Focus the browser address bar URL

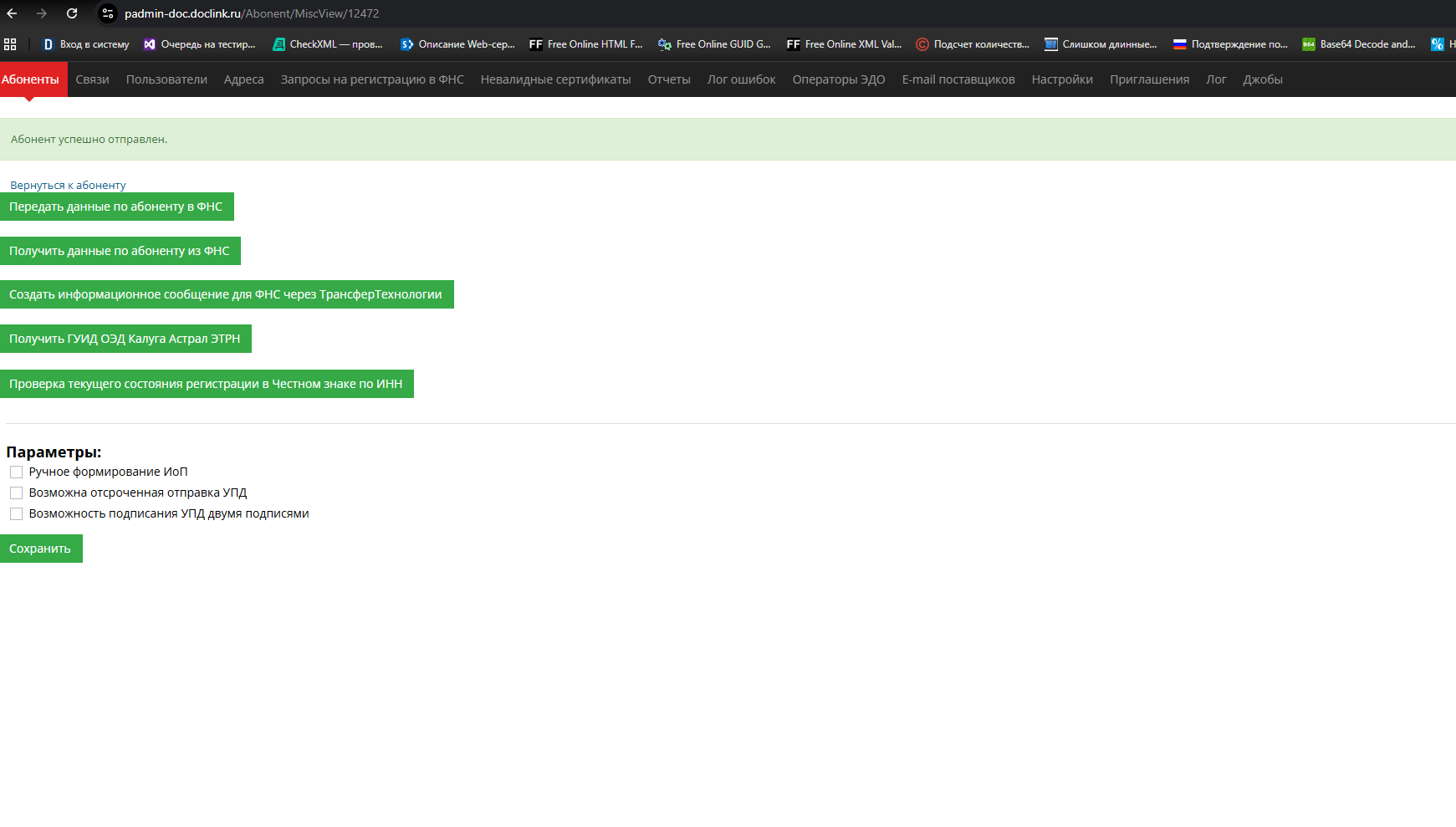(252, 13)
